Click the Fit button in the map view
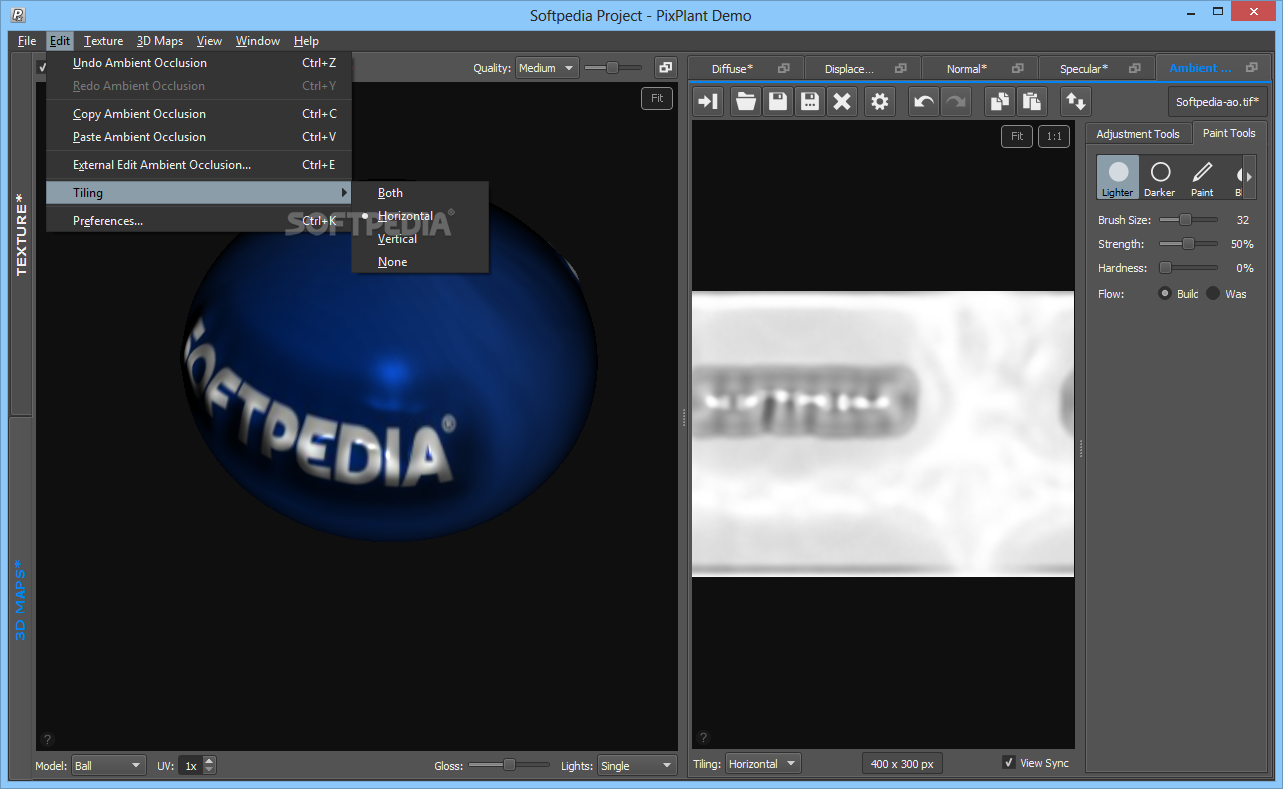 tap(1017, 136)
